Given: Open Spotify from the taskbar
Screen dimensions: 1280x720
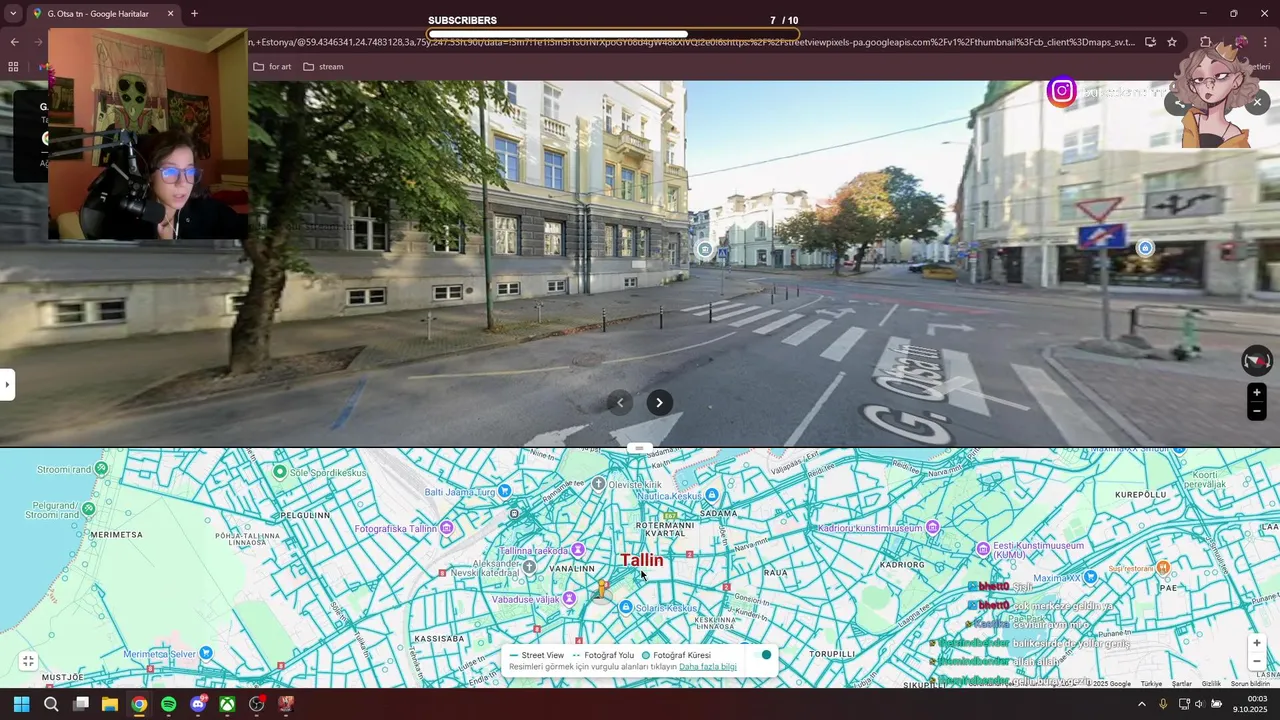Looking at the screenshot, I should pyautogui.click(x=168, y=704).
